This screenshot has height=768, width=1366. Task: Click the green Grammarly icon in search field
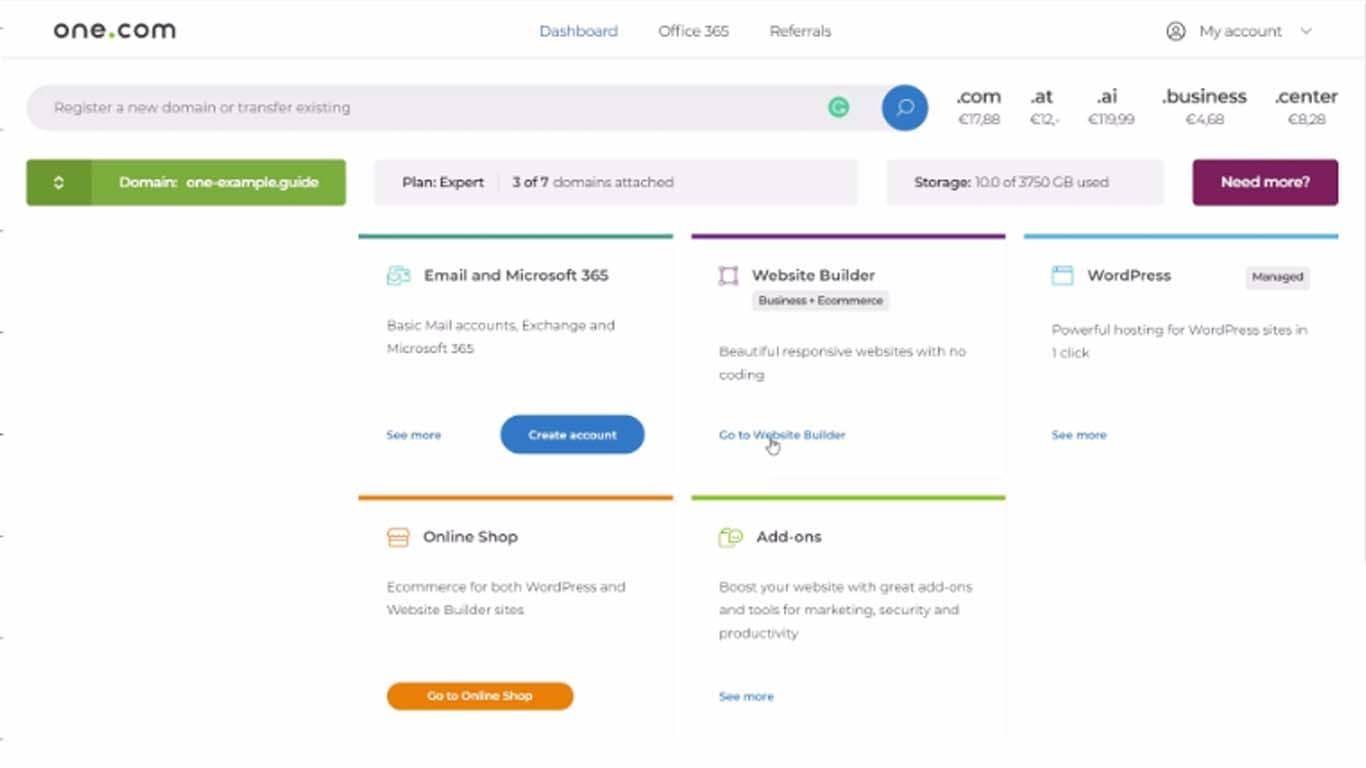click(839, 107)
